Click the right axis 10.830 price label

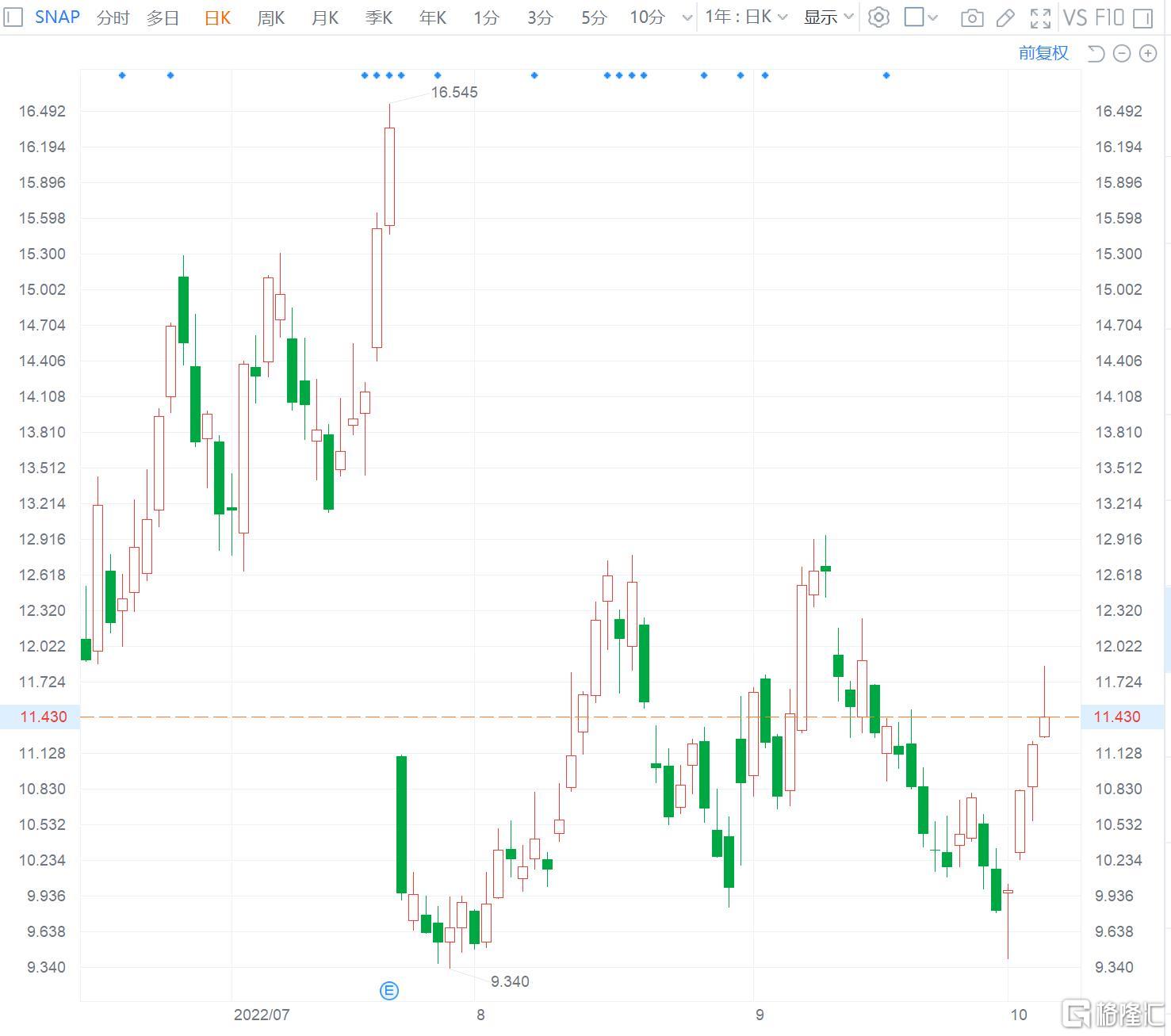[1119, 789]
